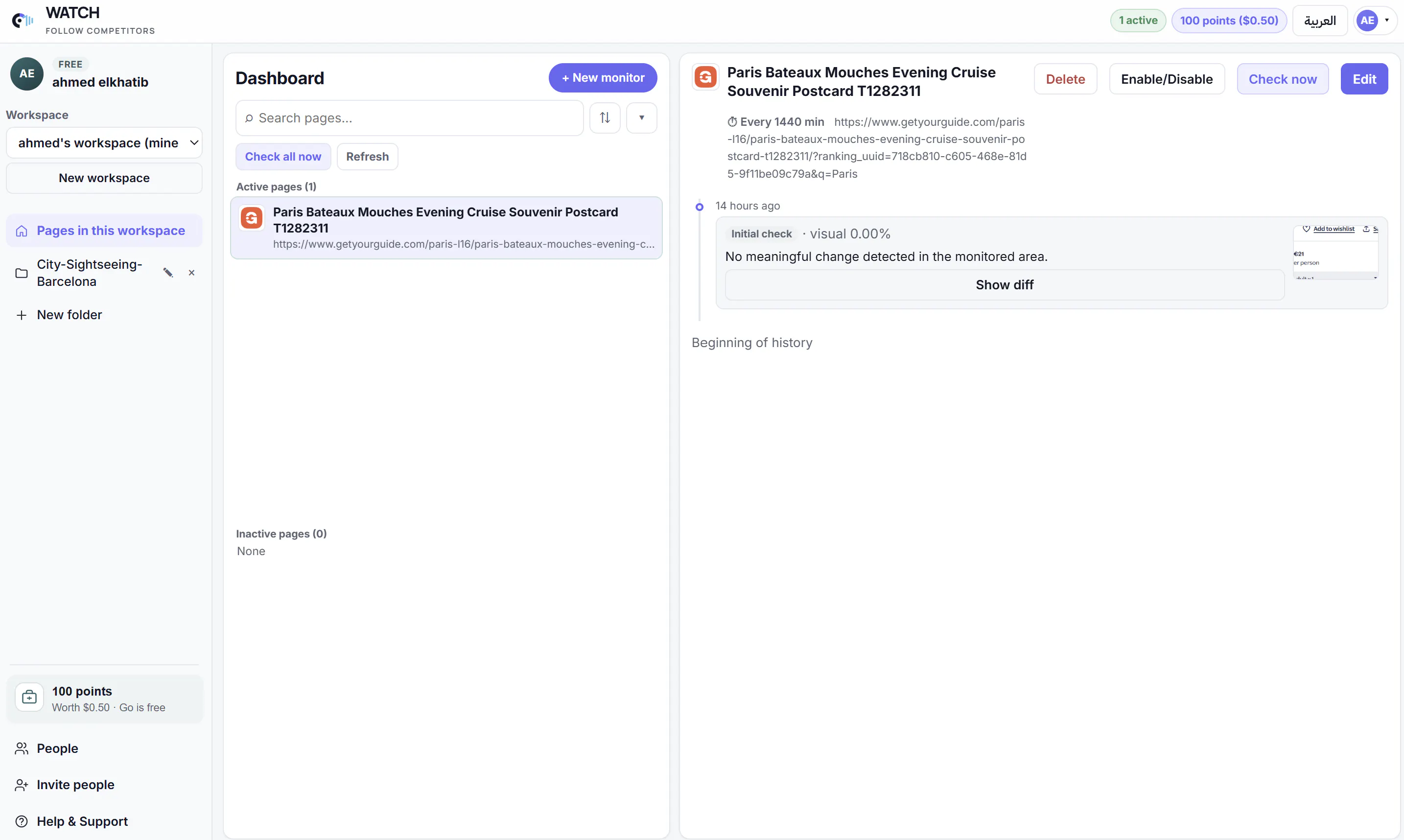The width and height of the screenshot is (1404, 840).
Task: Open the AE account menu in top bar
Action: coord(1375,21)
